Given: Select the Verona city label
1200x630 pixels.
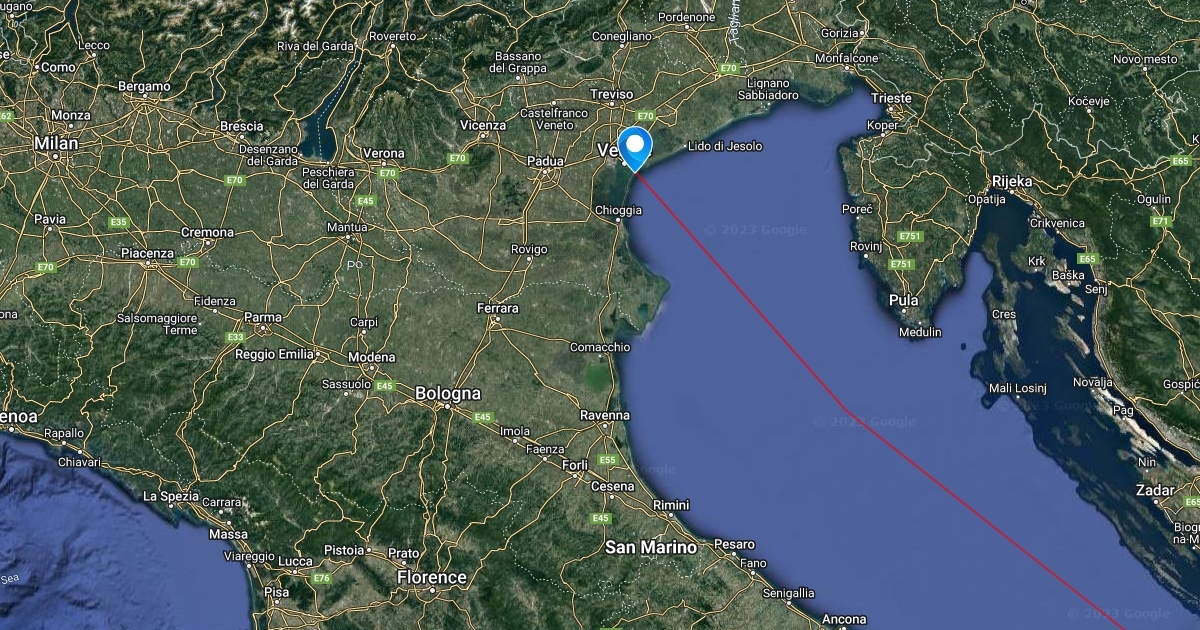Looking at the screenshot, I should [x=382, y=153].
